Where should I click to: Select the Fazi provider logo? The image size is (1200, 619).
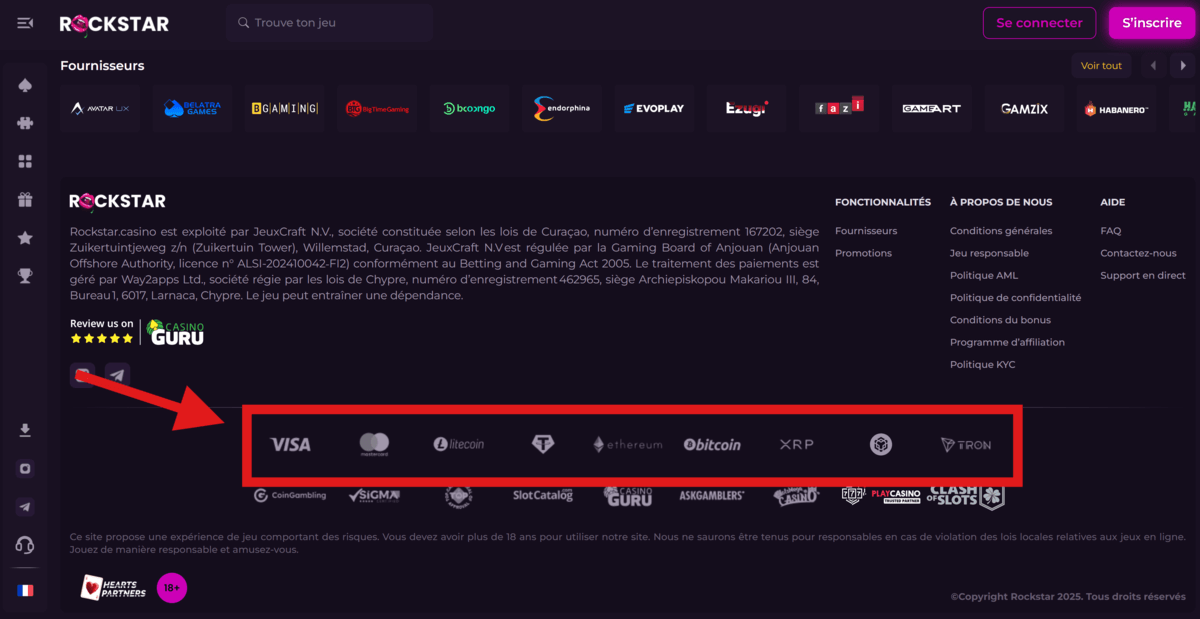click(x=839, y=108)
